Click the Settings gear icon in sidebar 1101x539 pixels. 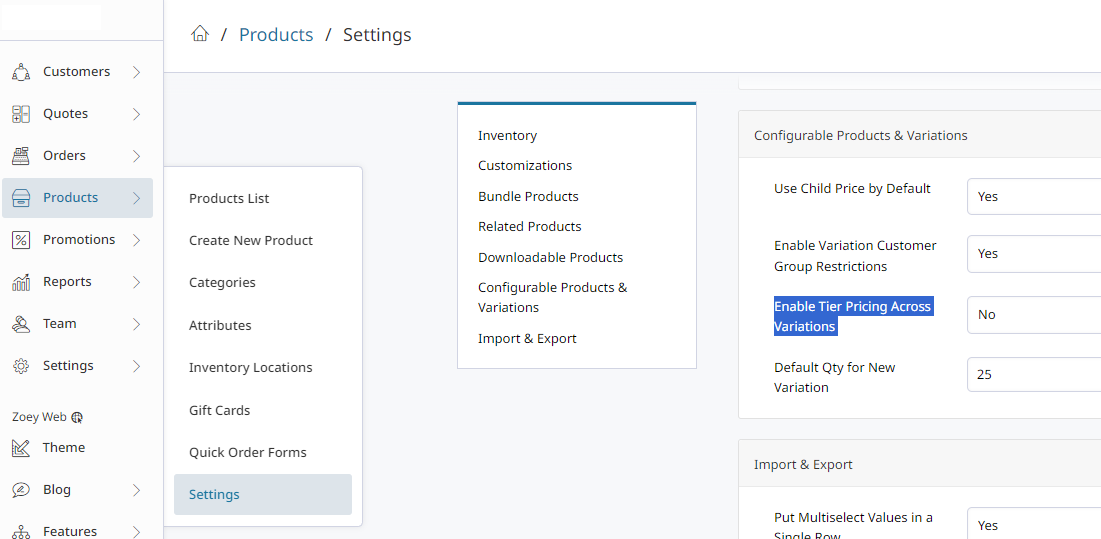click(21, 366)
